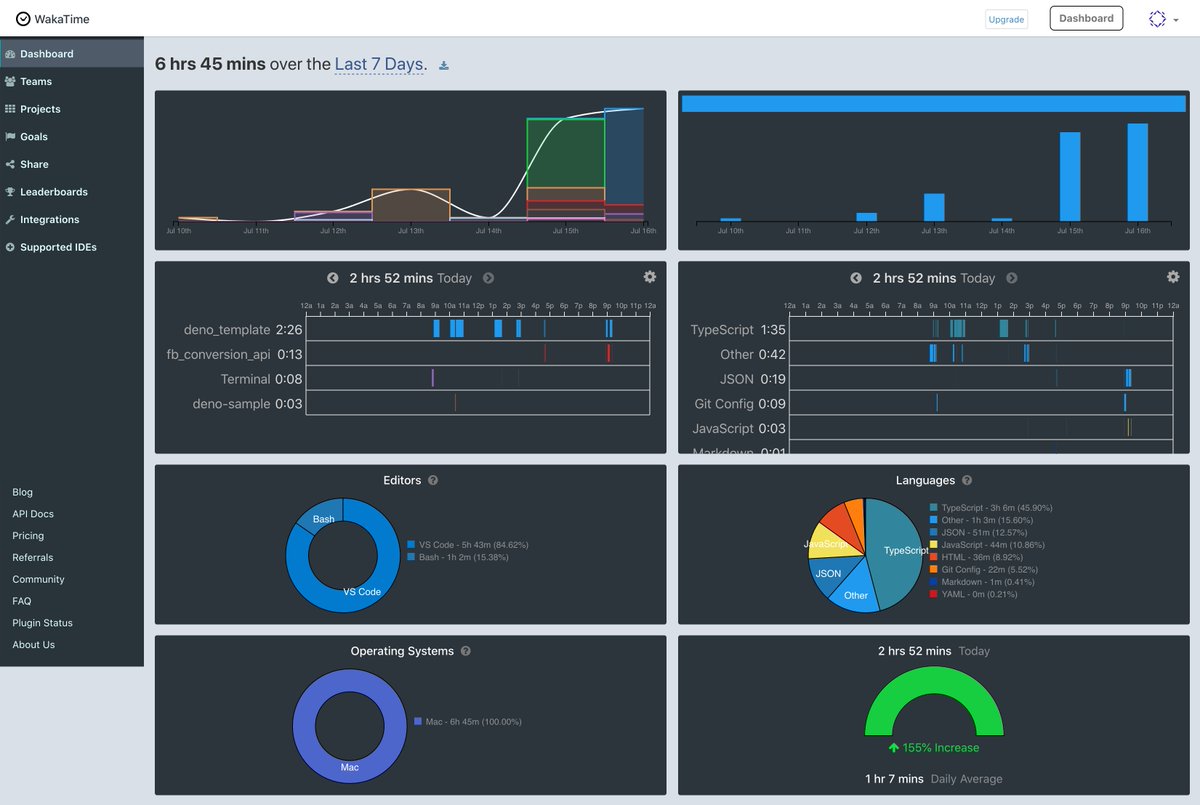Viewport: 1200px width, 805px height.
Task: Click the 155% Increase text
Action: (942, 748)
